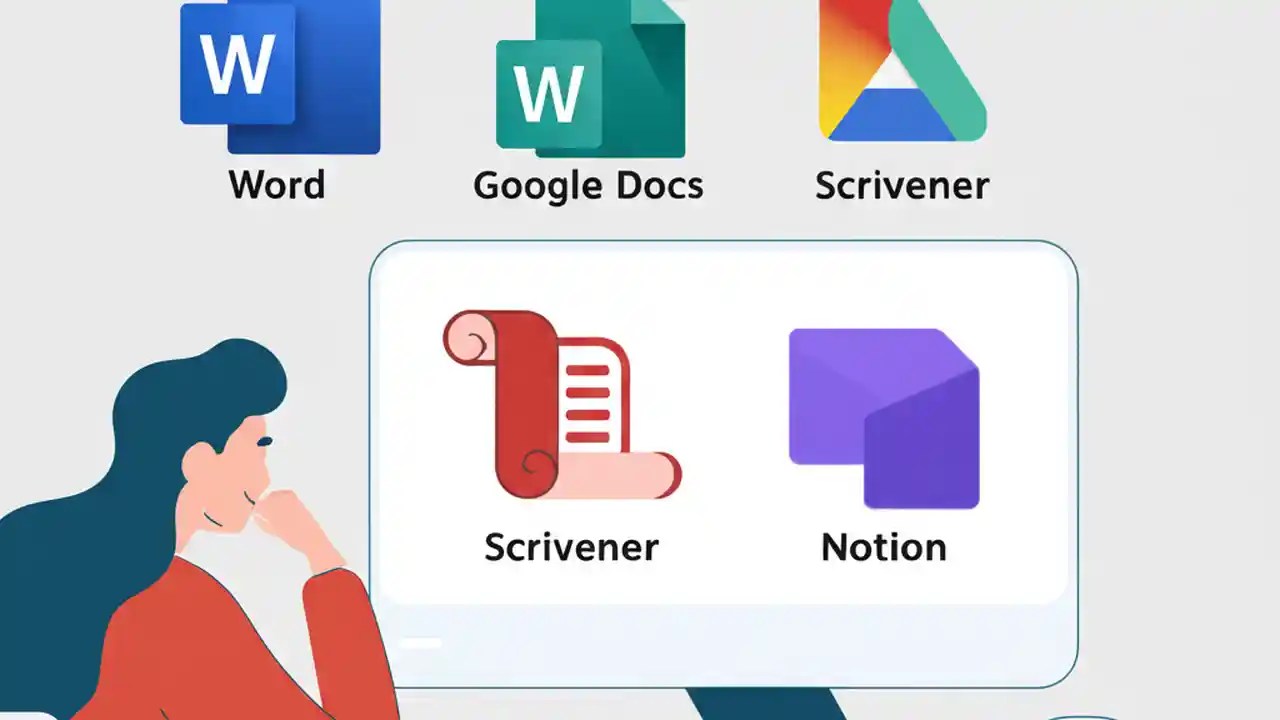This screenshot has width=1280, height=720.
Task: Click the red scroll Scrivener icon on laptop screen
Action: 560,405
